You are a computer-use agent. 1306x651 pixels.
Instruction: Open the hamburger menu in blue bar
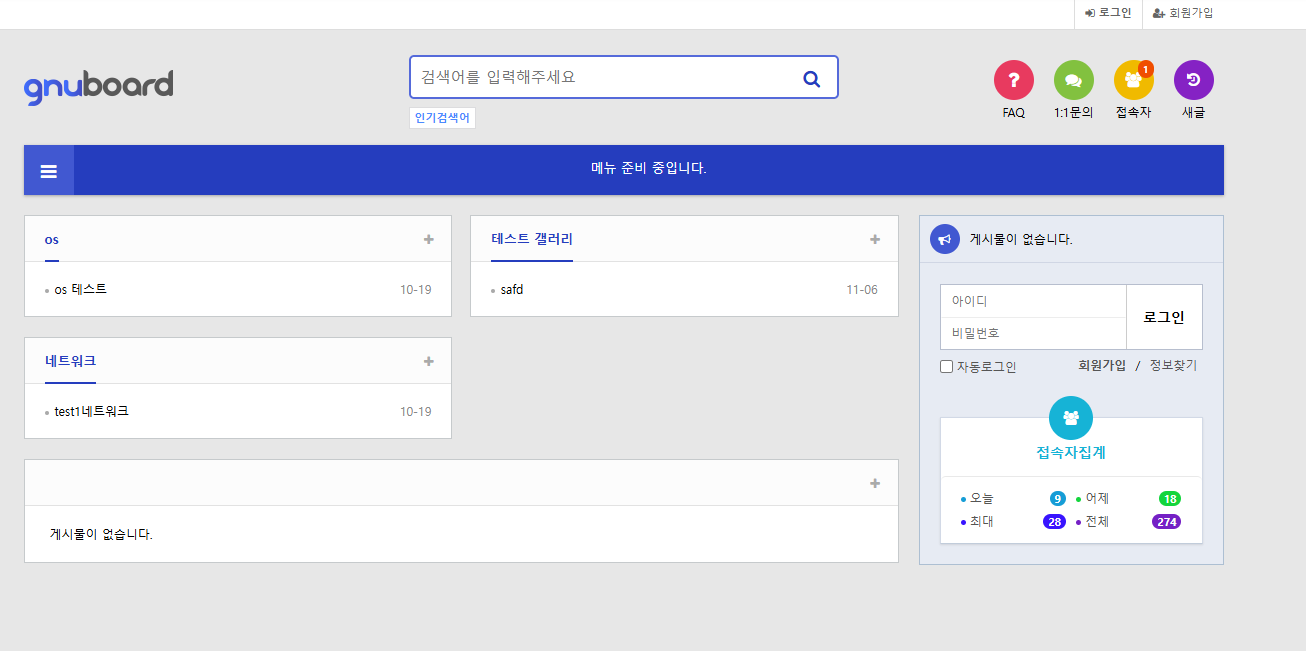(x=49, y=171)
